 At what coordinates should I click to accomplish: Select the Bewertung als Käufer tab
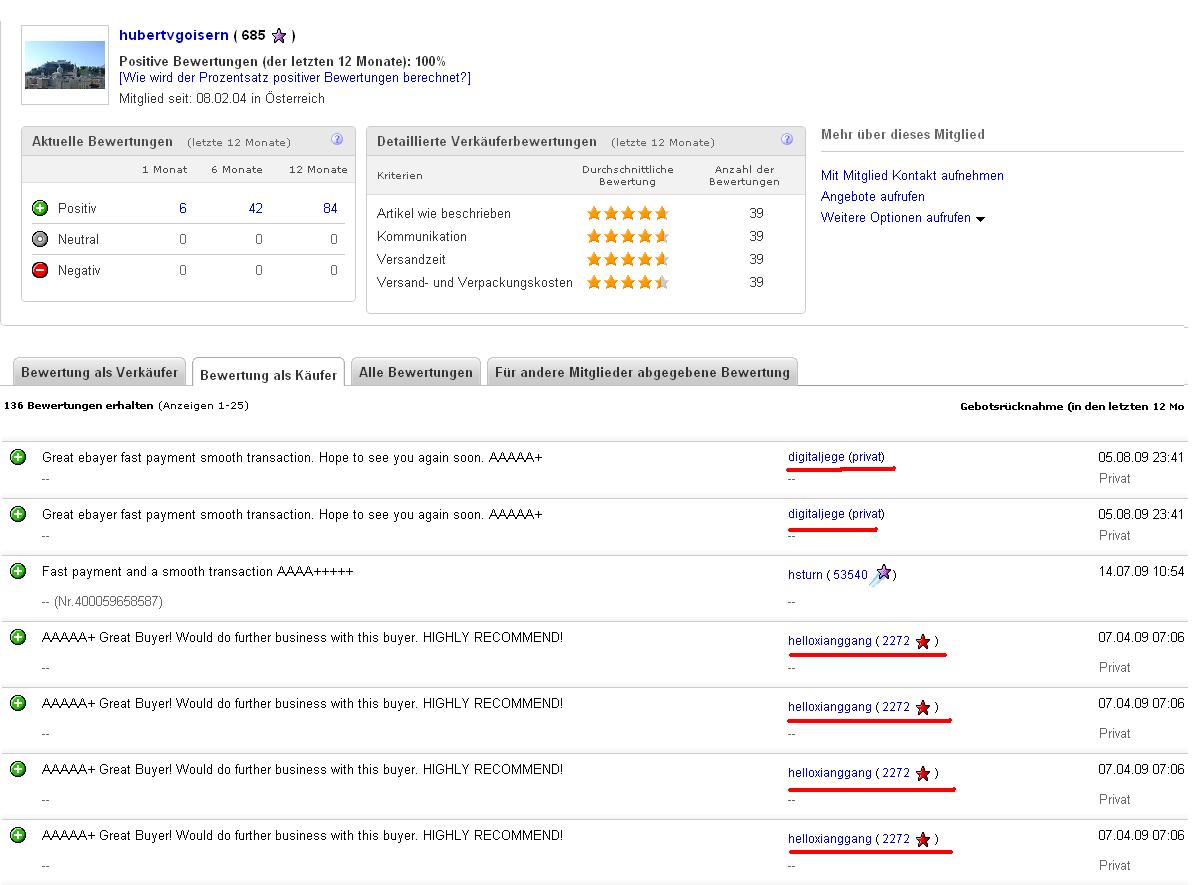coord(268,375)
